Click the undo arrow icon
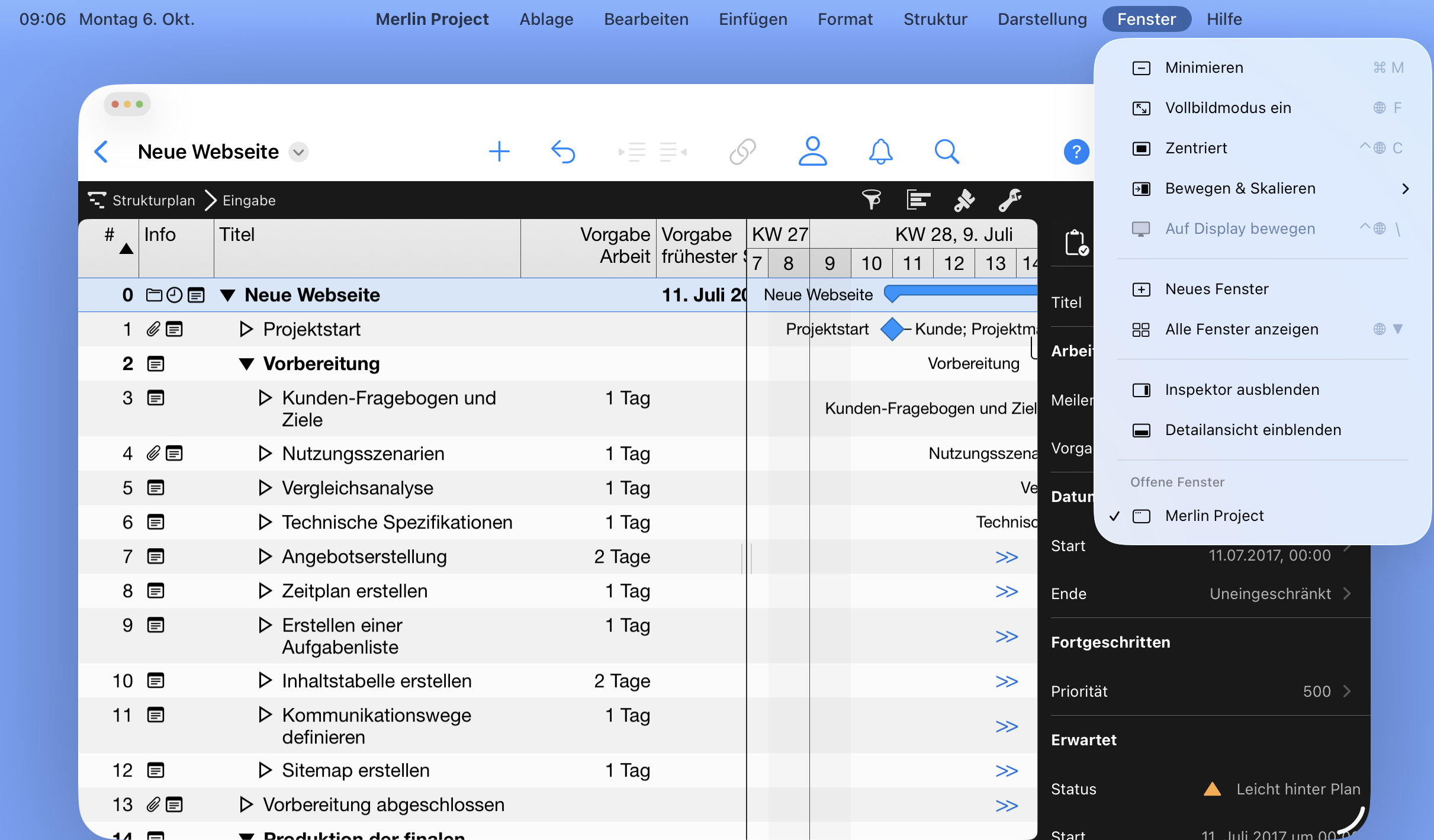This screenshot has height=840, width=1434. pyautogui.click(x=563, y=152)
